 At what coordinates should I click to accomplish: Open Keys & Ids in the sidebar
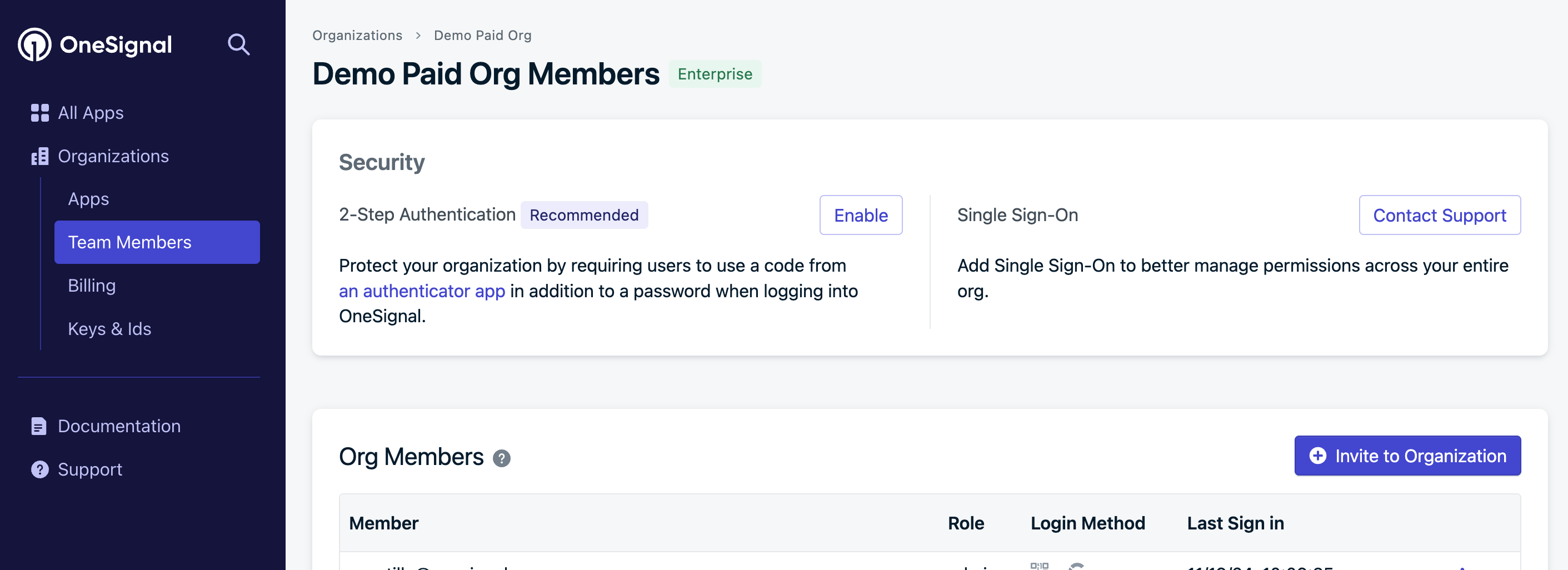click(109, 328)
